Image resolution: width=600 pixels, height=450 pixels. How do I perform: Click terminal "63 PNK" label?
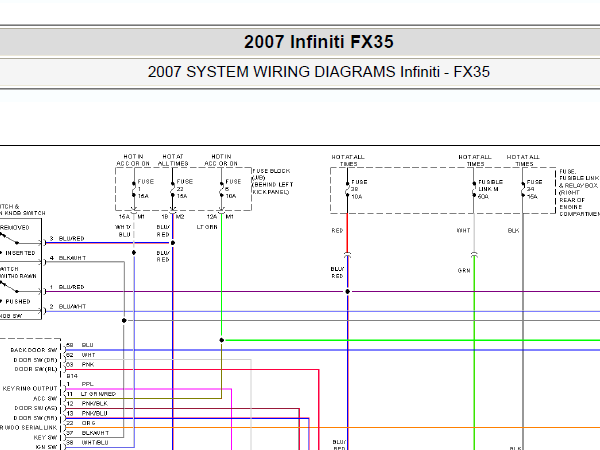(x=80, y=365)
